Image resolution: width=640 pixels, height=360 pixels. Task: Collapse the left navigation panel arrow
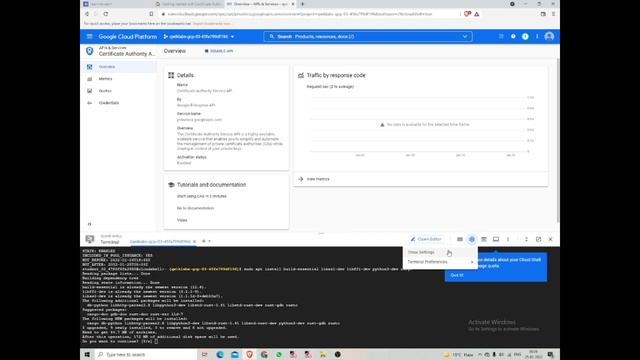[x=89, y=224]
